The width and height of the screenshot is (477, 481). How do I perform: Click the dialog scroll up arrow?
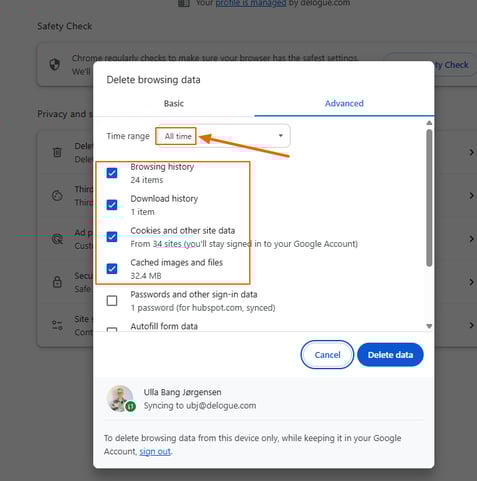coord(429,123)
